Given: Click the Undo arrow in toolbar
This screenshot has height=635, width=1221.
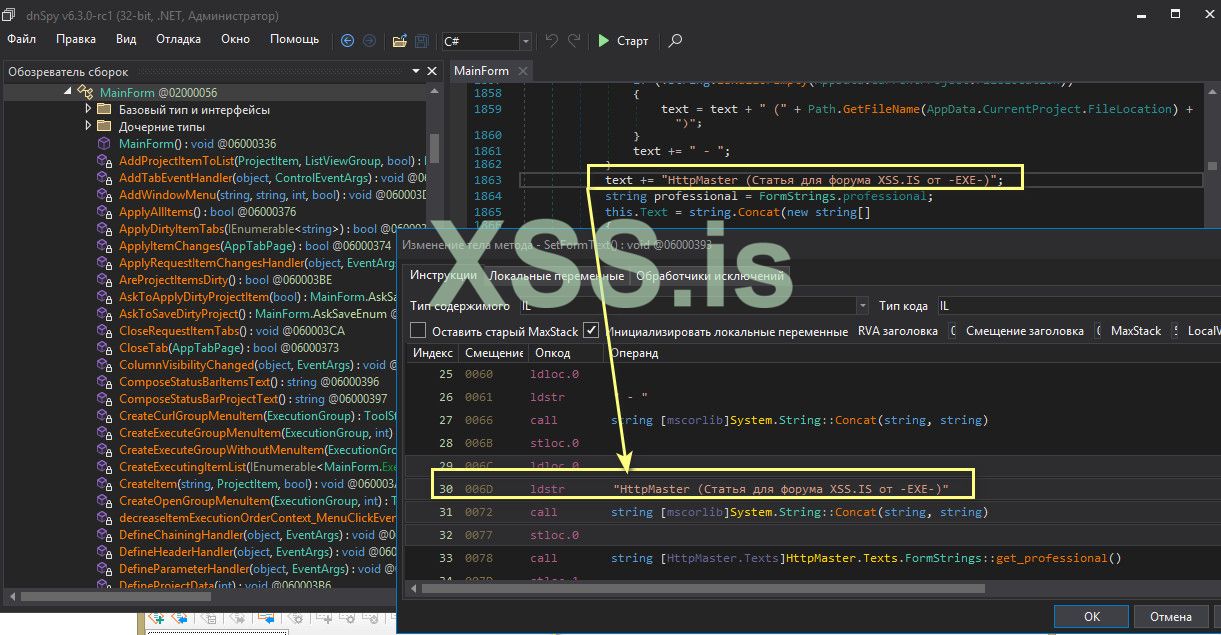Looking at the screenshot, I should point(551,41).
